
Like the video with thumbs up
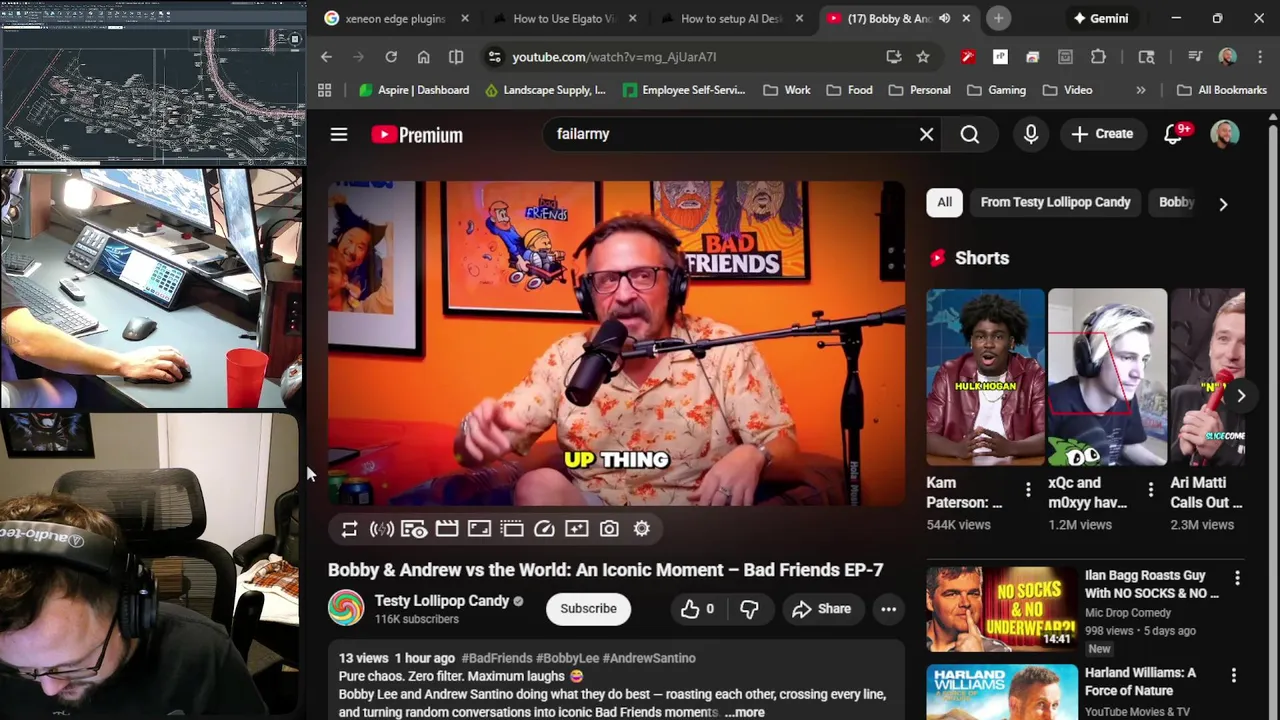click(697, 609)
